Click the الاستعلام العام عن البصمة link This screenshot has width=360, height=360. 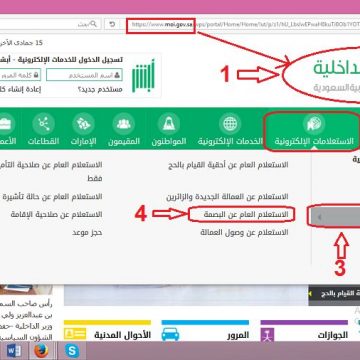tap(246, 214)
